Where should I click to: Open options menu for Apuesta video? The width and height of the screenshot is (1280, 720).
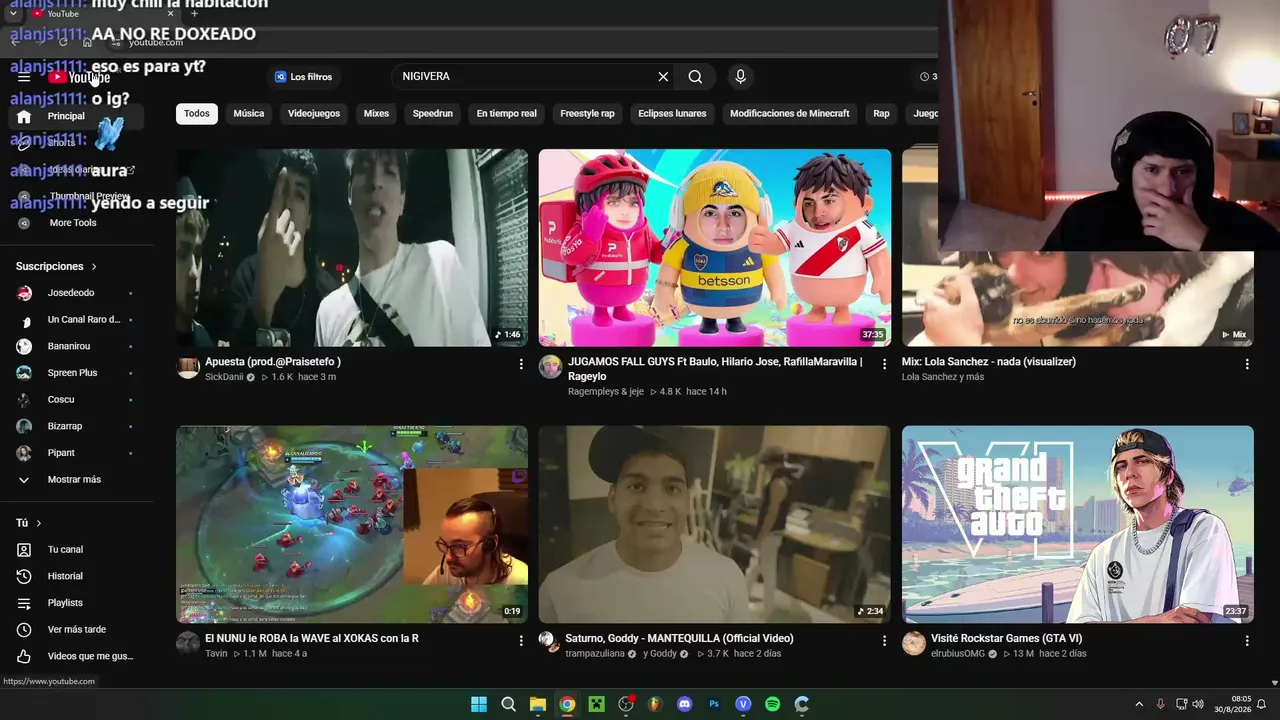[x=521, y=364]
